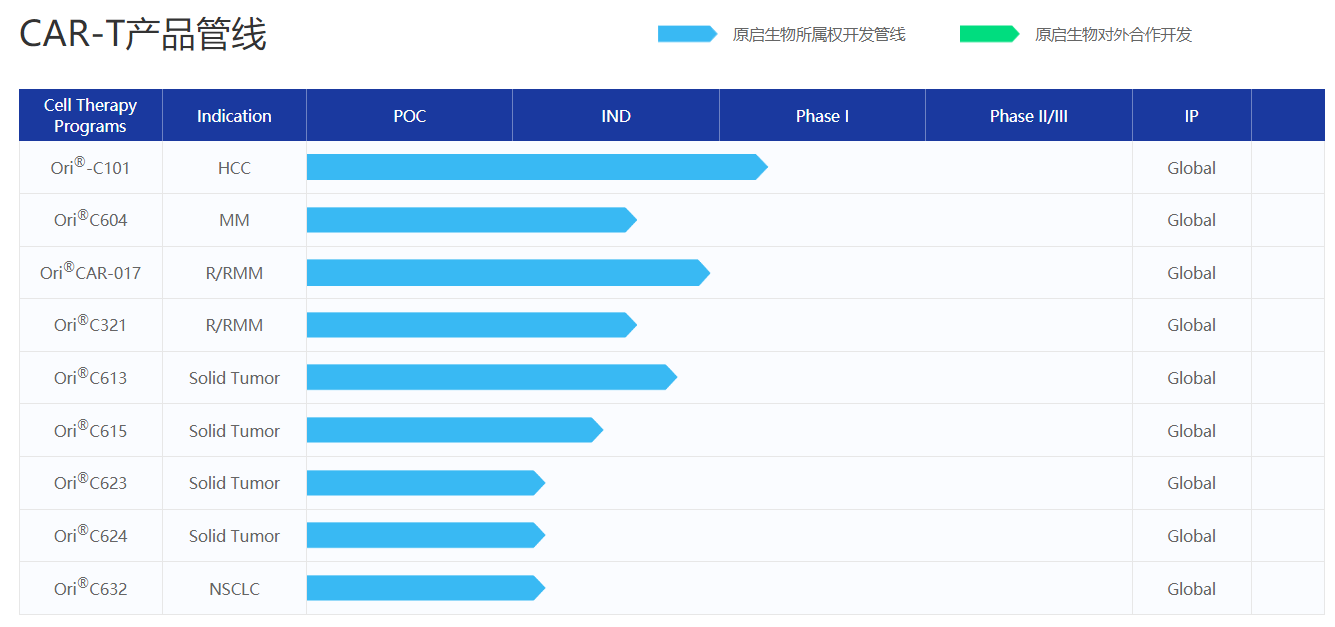Image resolution: width=1335 pixels, height=627 pixels.
Task: Open the Ori C321 program name
Action: [x=90, y=325]
